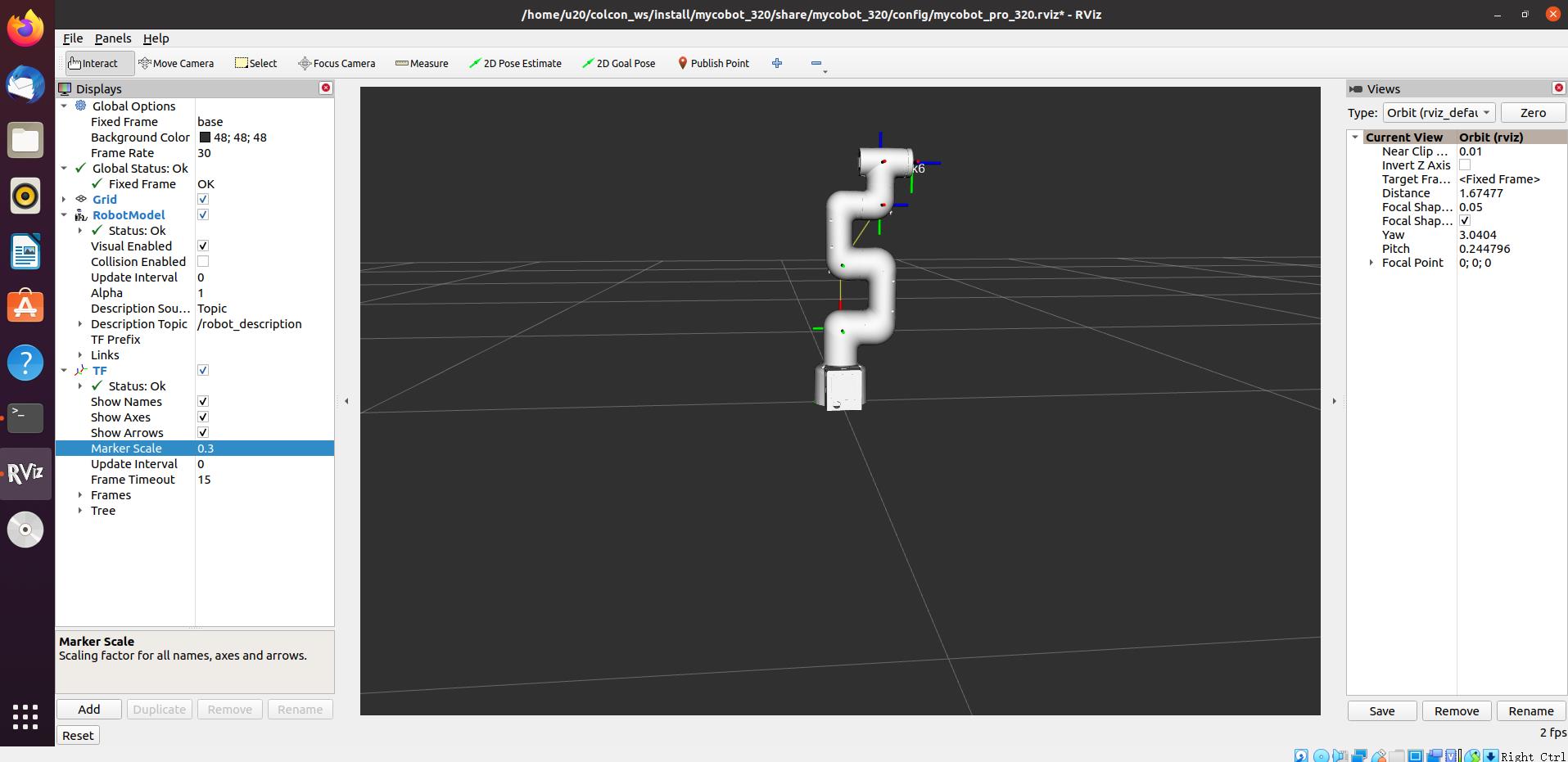This screenshot has height=762, width=1568.
Task: Select the Publish Point tool
Action: click(x=713, y=63)
